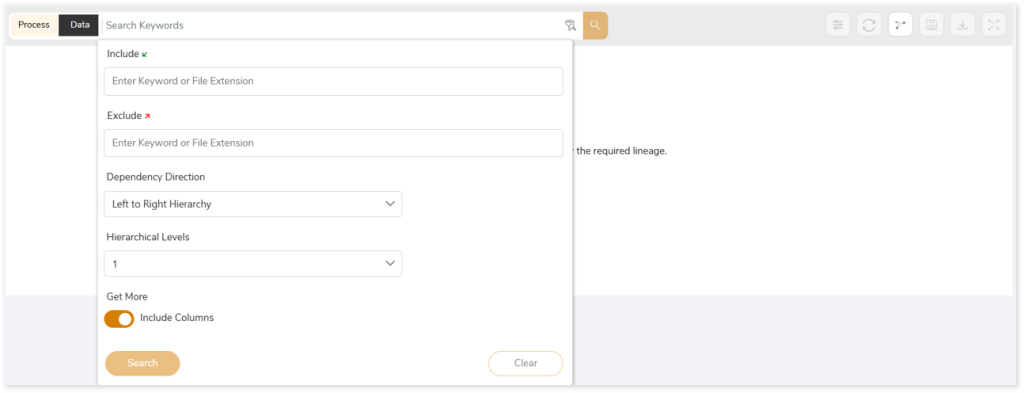
Task: Click the fullscreen expand arrows icon
Action: pyautogui.click(x=994, y=25)
